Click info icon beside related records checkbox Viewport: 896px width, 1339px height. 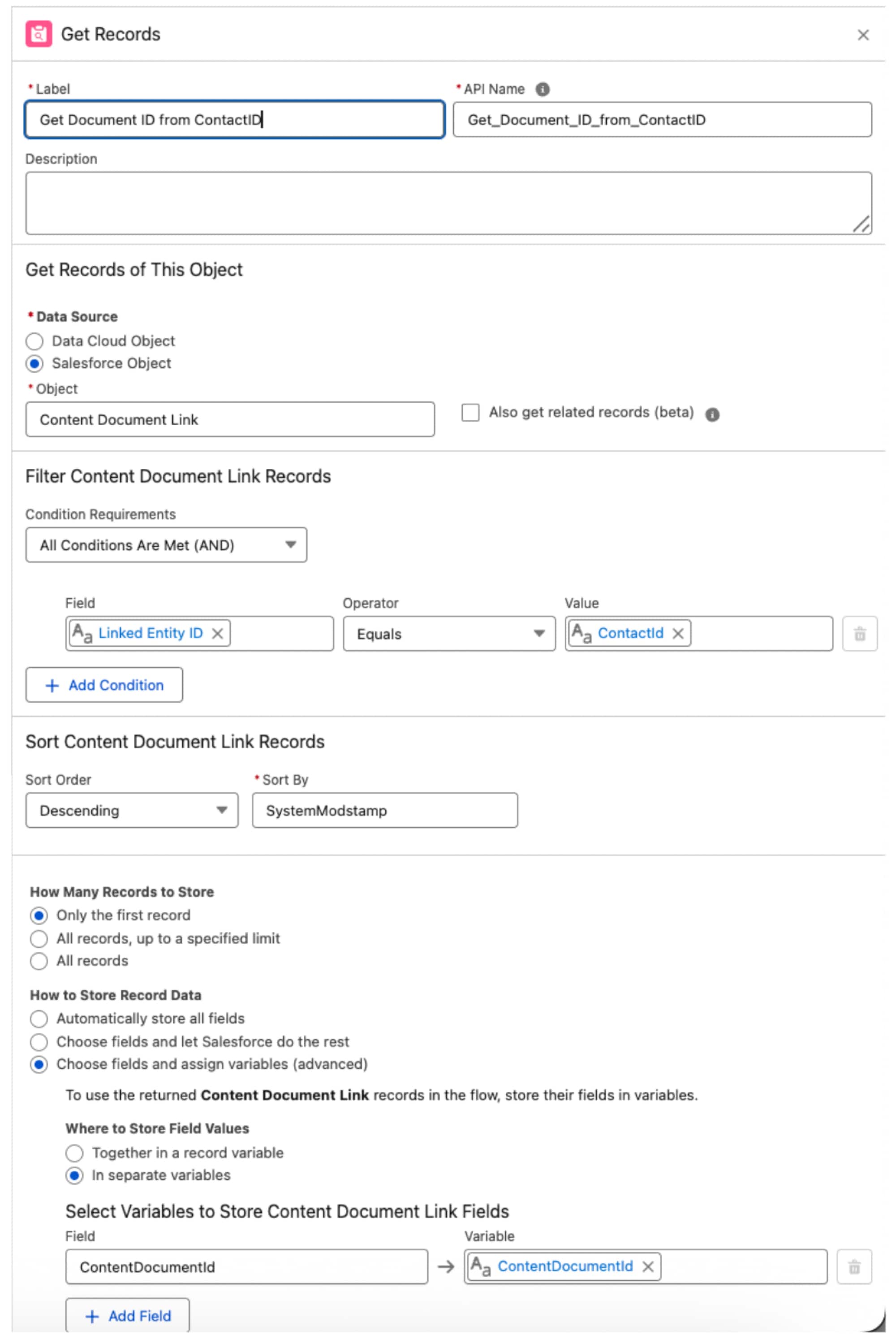(711, 415)
